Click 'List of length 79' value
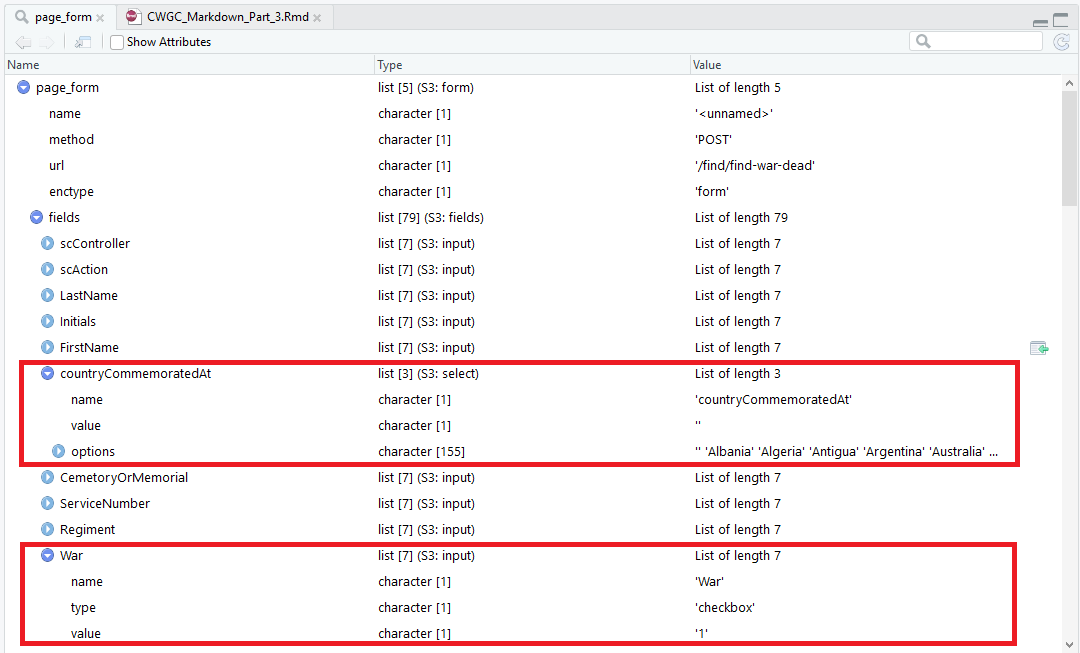The width and height of the screenshot is (1080, 653). [741, 218]
